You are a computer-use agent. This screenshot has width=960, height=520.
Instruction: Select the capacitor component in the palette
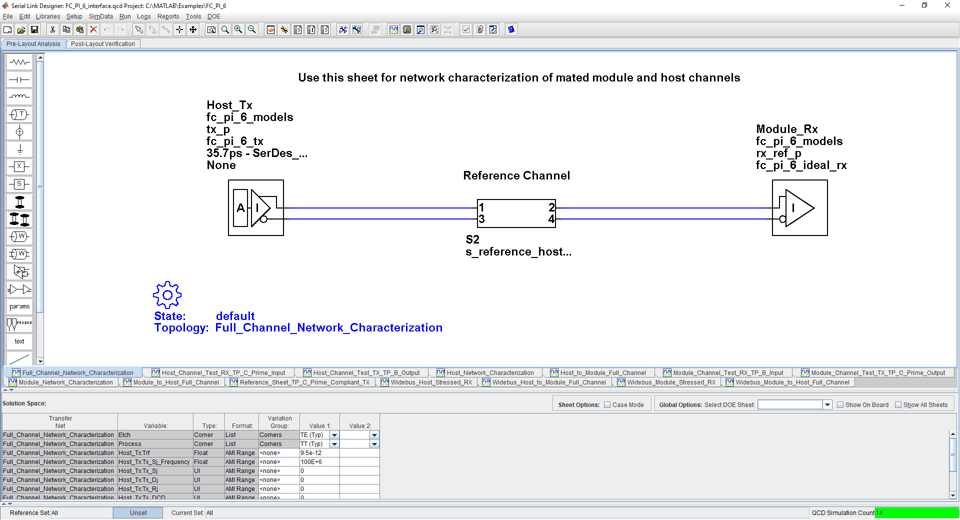point(19,79)
